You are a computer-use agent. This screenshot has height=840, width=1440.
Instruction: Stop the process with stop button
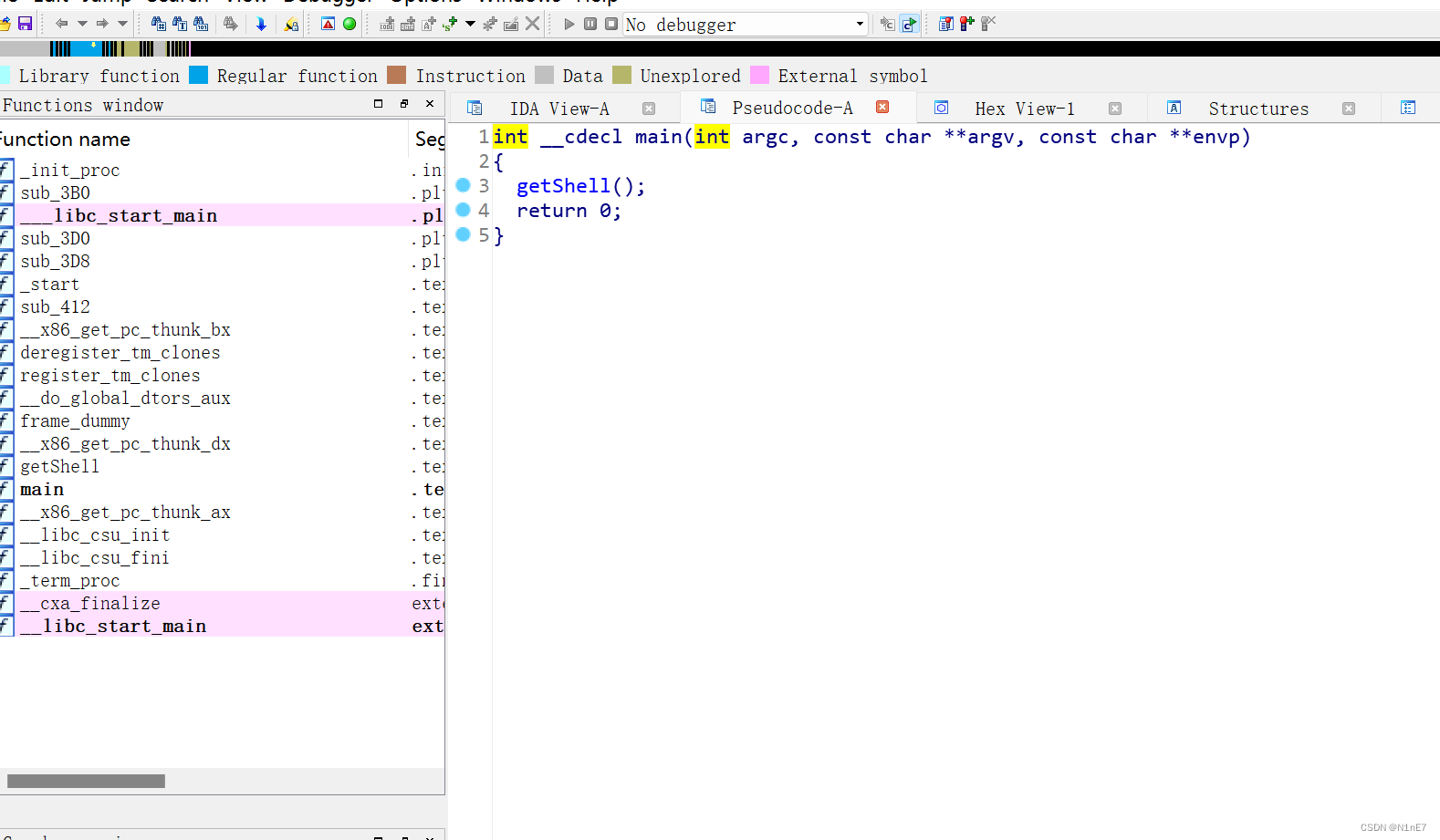pos(611,24)
